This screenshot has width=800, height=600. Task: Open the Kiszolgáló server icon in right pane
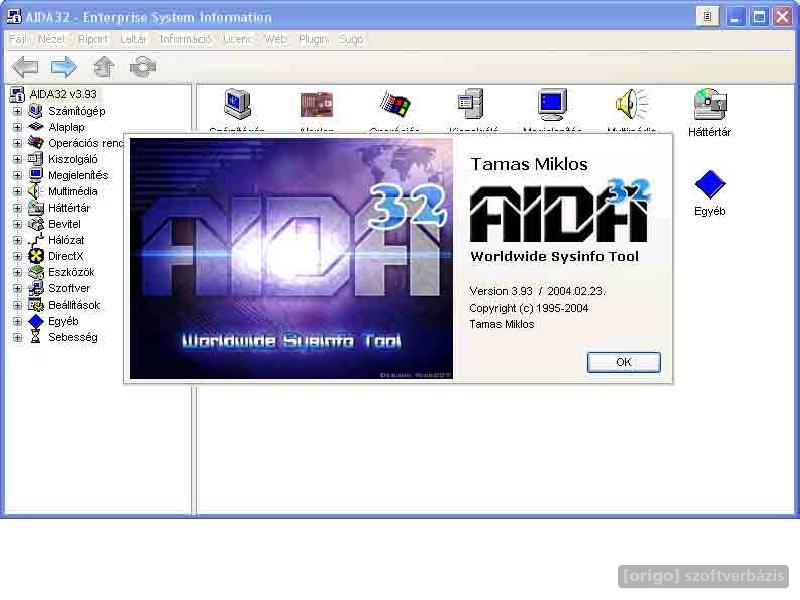tap(471, 105)
